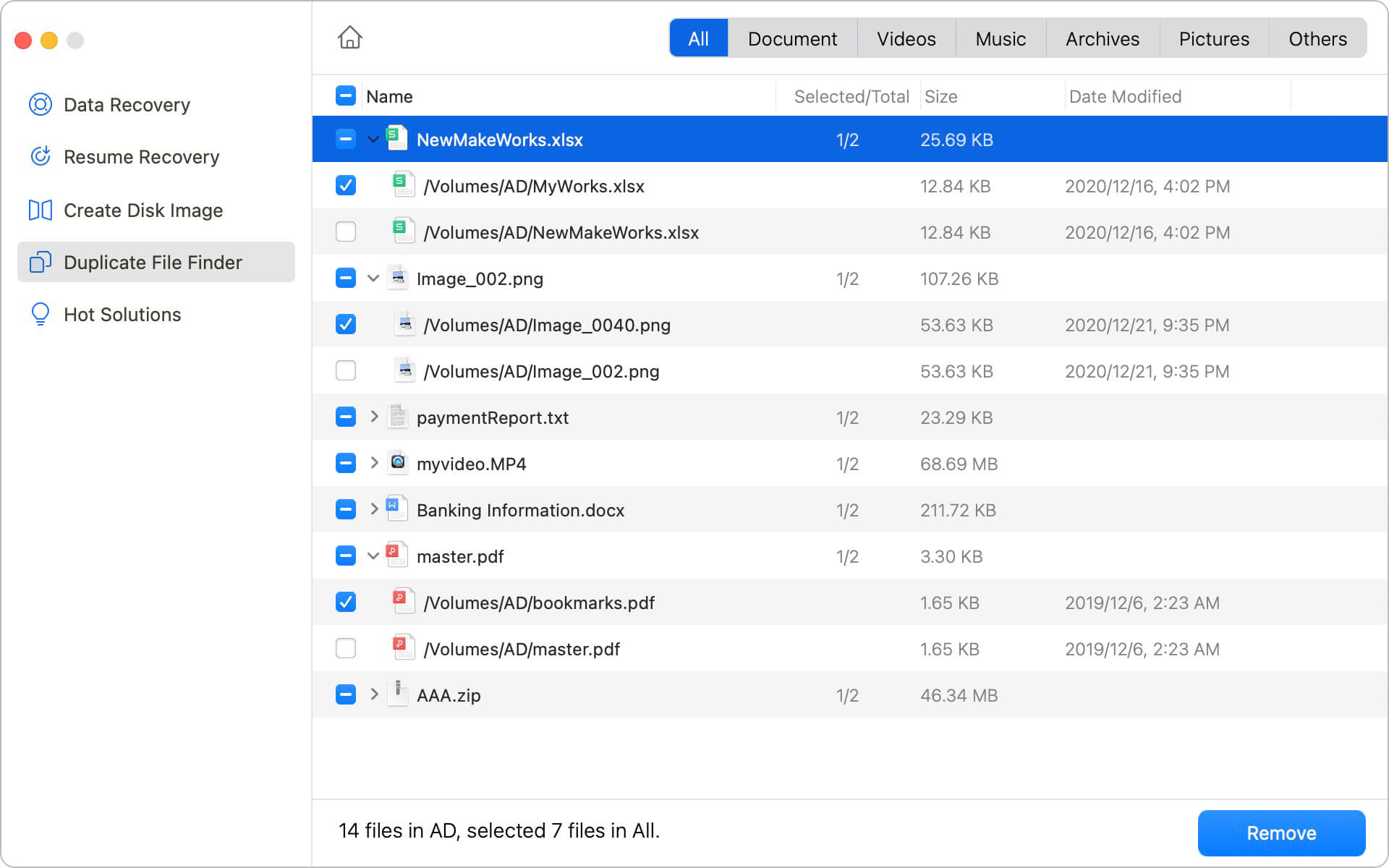This screenshot has width=1389, height=868.
Task: Switch to the Archives tab
Action: [x=1102, y=38]
